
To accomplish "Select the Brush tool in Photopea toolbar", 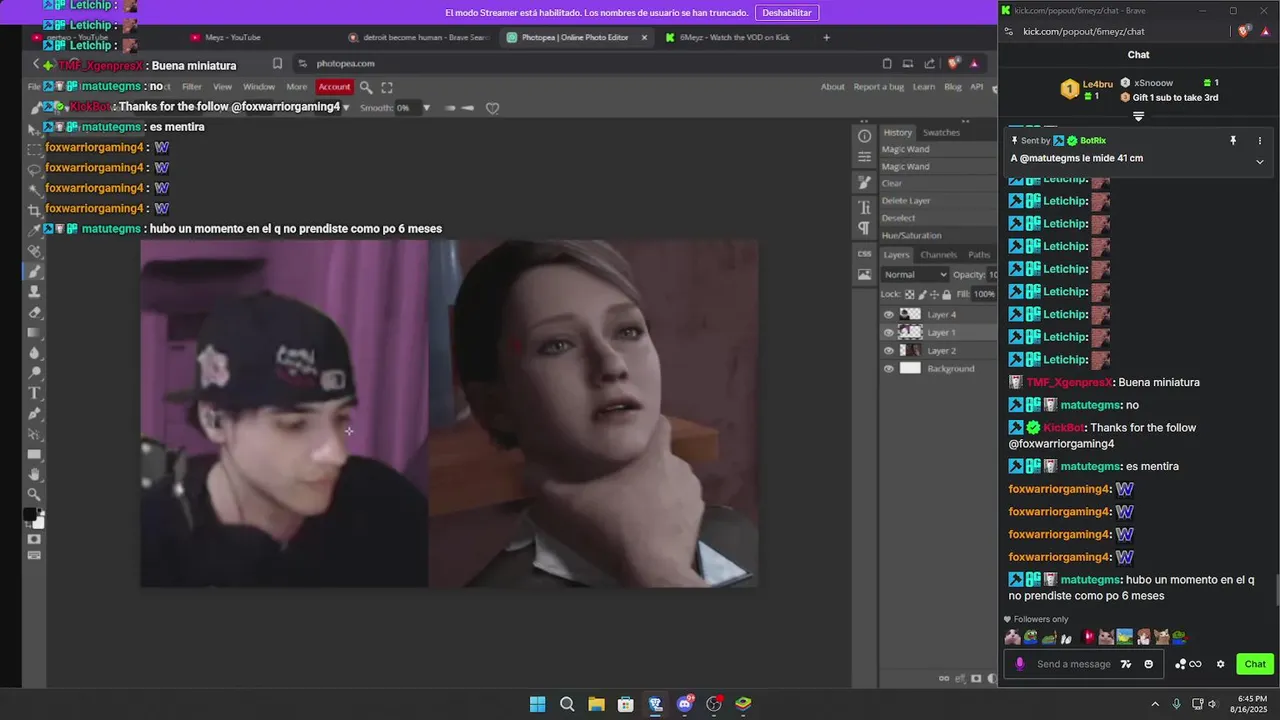I will tap(34, 271).
